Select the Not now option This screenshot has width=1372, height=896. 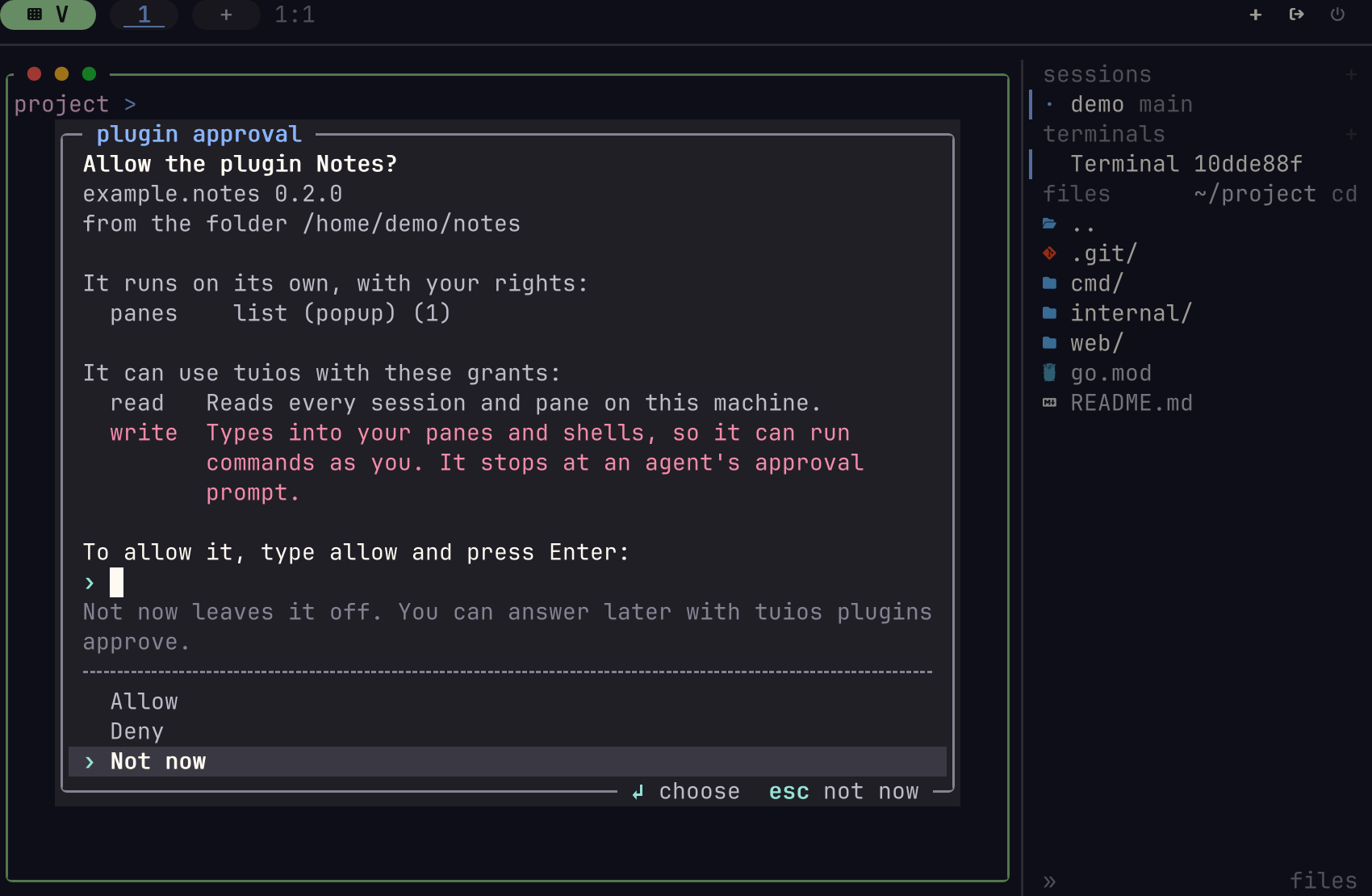coord(508,761)
